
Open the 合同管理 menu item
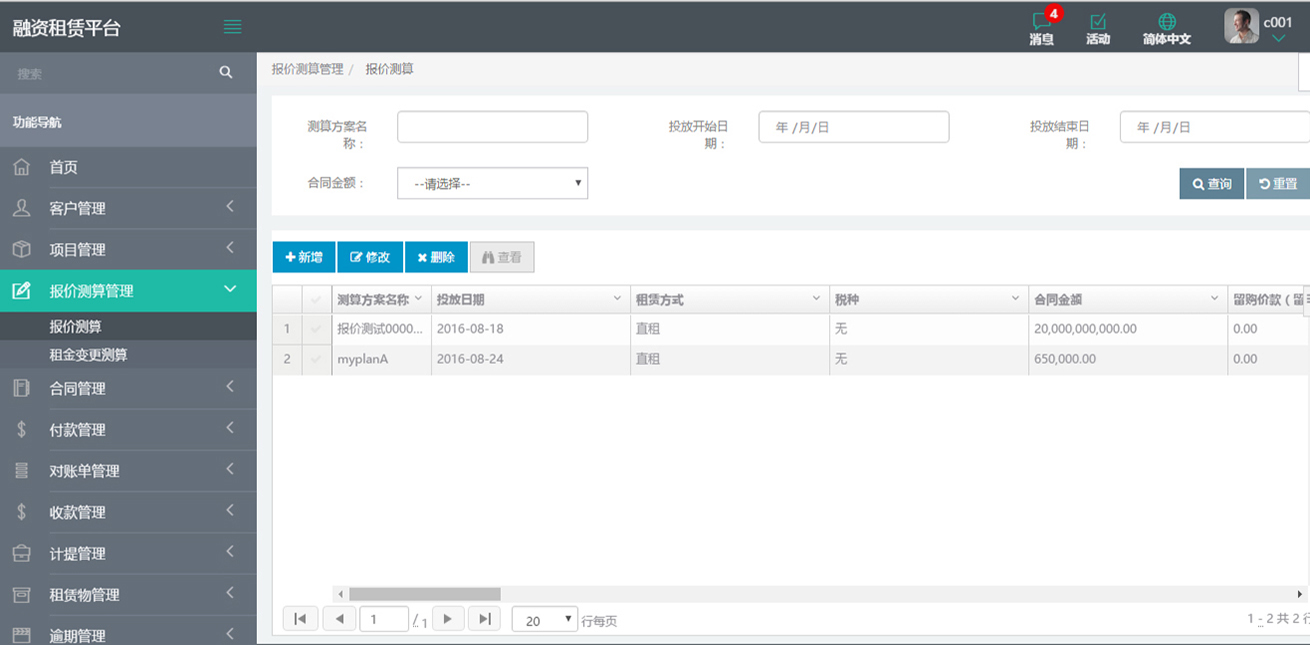pyautogui.click(x=128, y=388)
